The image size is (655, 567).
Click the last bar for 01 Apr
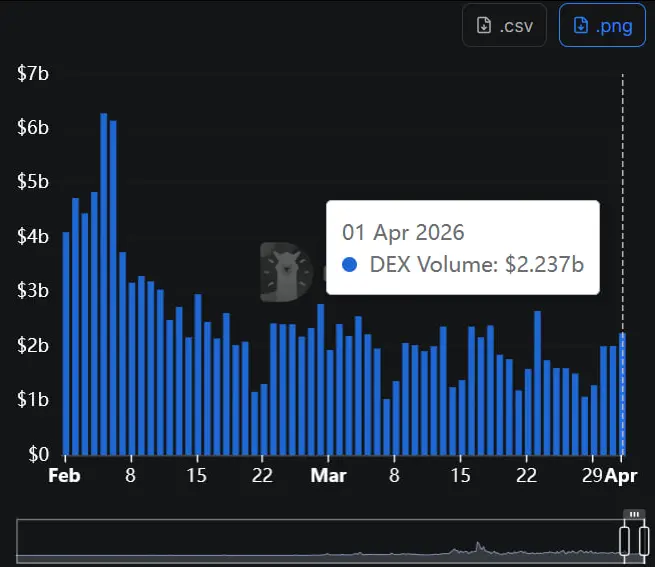pos(622,394)
